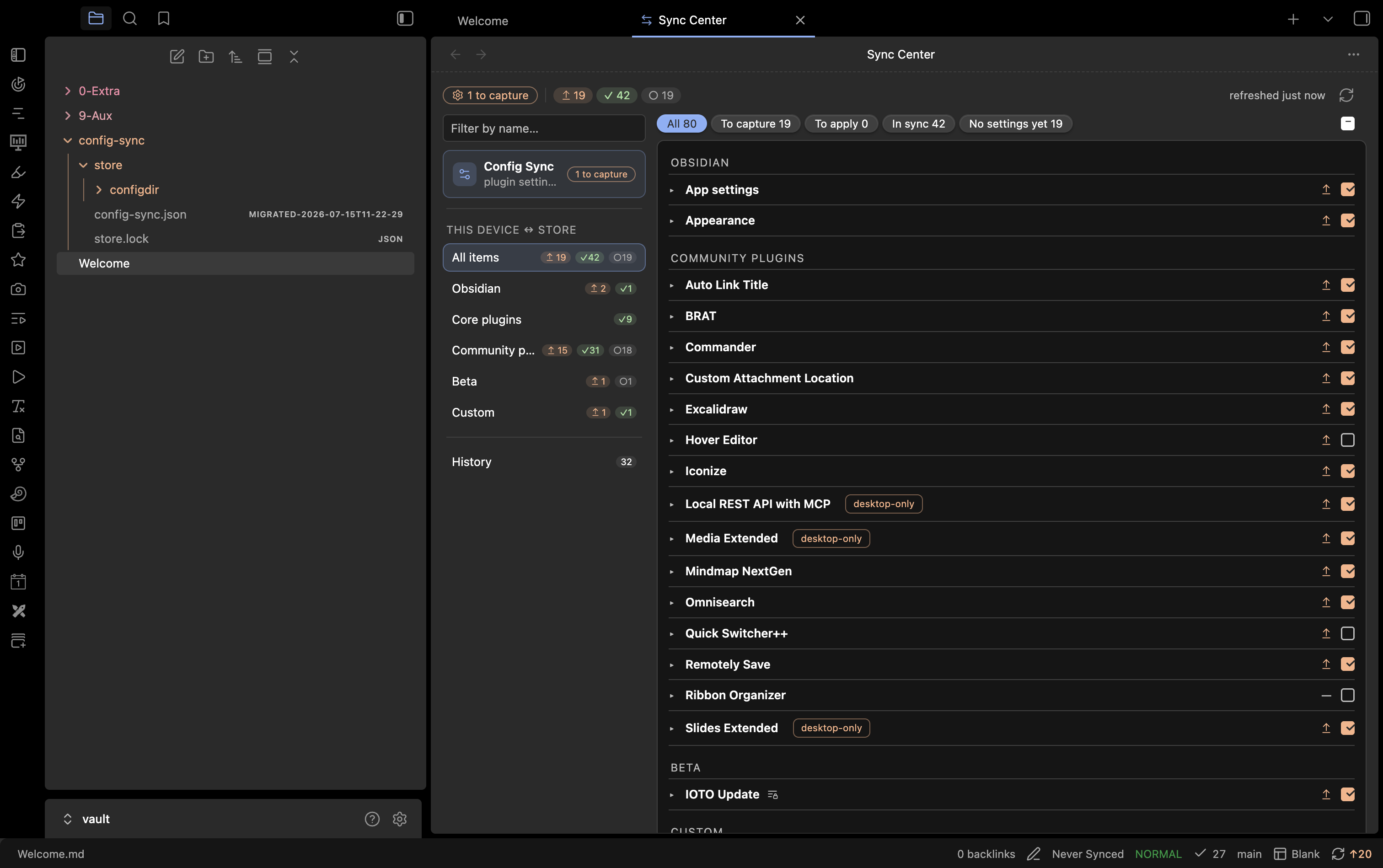The width and height of the screenshot is (1383, 868).
Task: Open more options three-dots in Sync Center
Action: pos(1353,54)
